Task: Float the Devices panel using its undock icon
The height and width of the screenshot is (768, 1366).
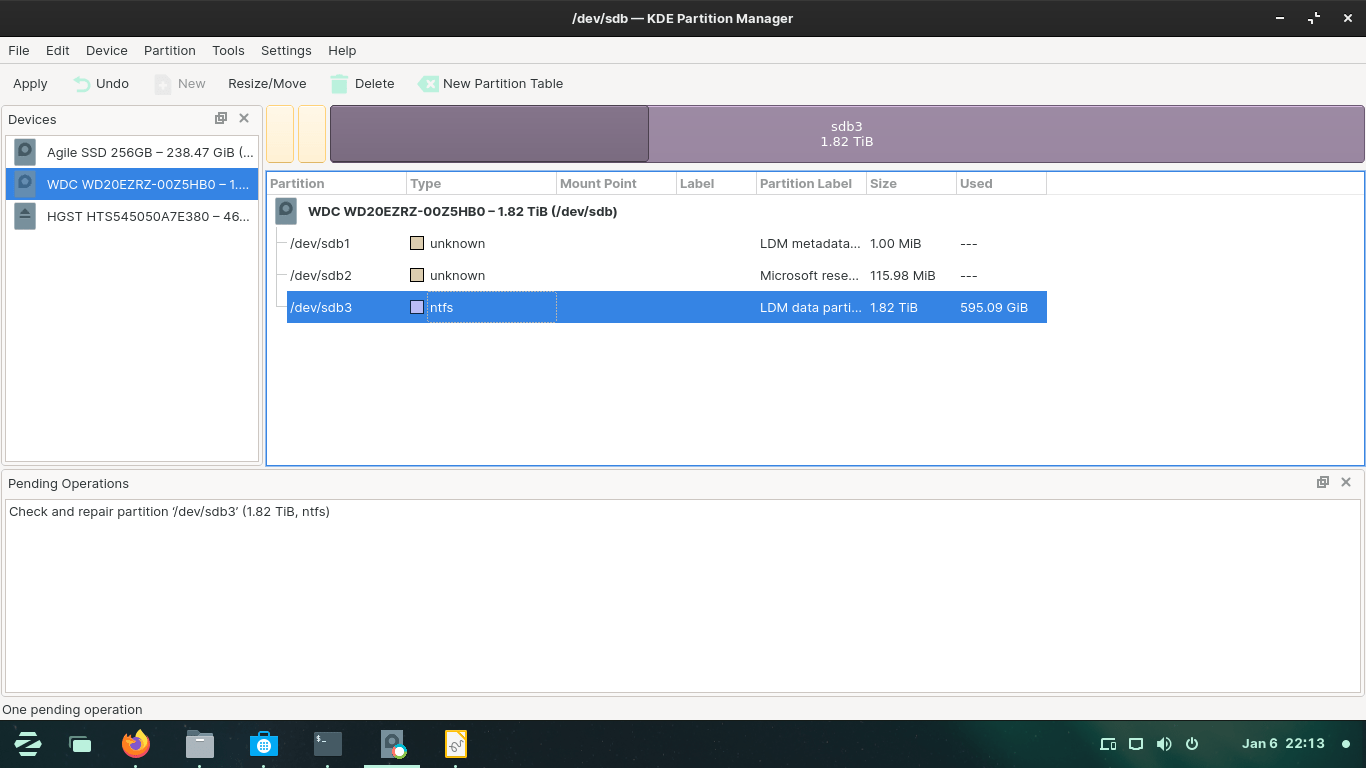Action: click(220, 118)
